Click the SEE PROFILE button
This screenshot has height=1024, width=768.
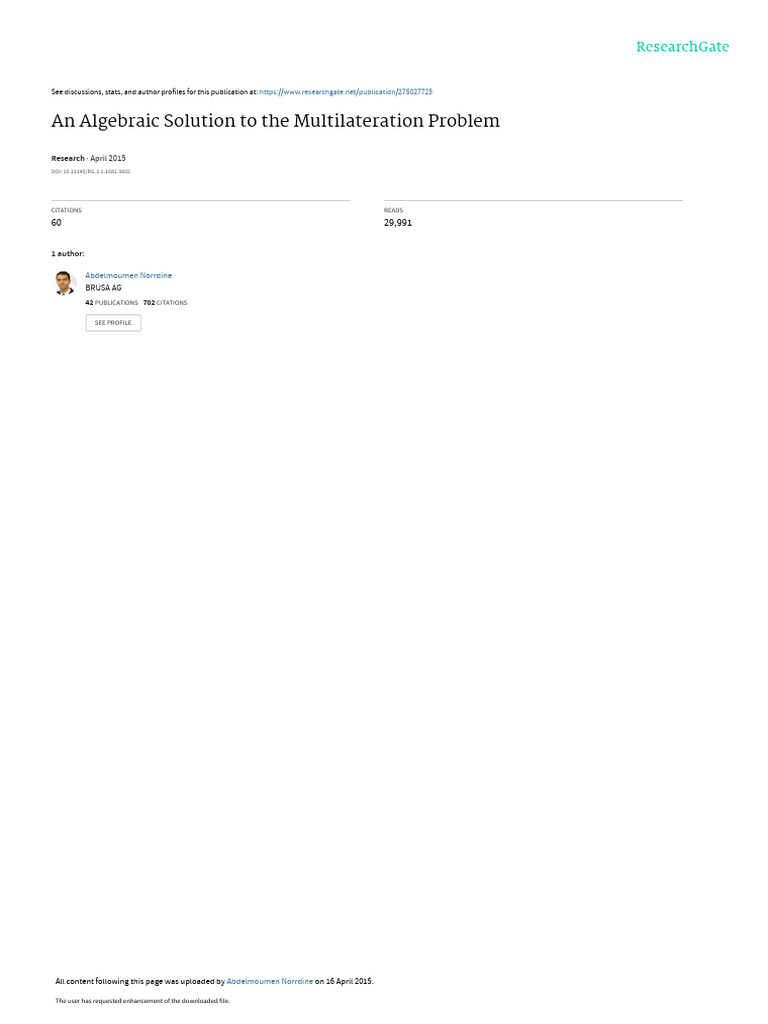coord(113,323)
